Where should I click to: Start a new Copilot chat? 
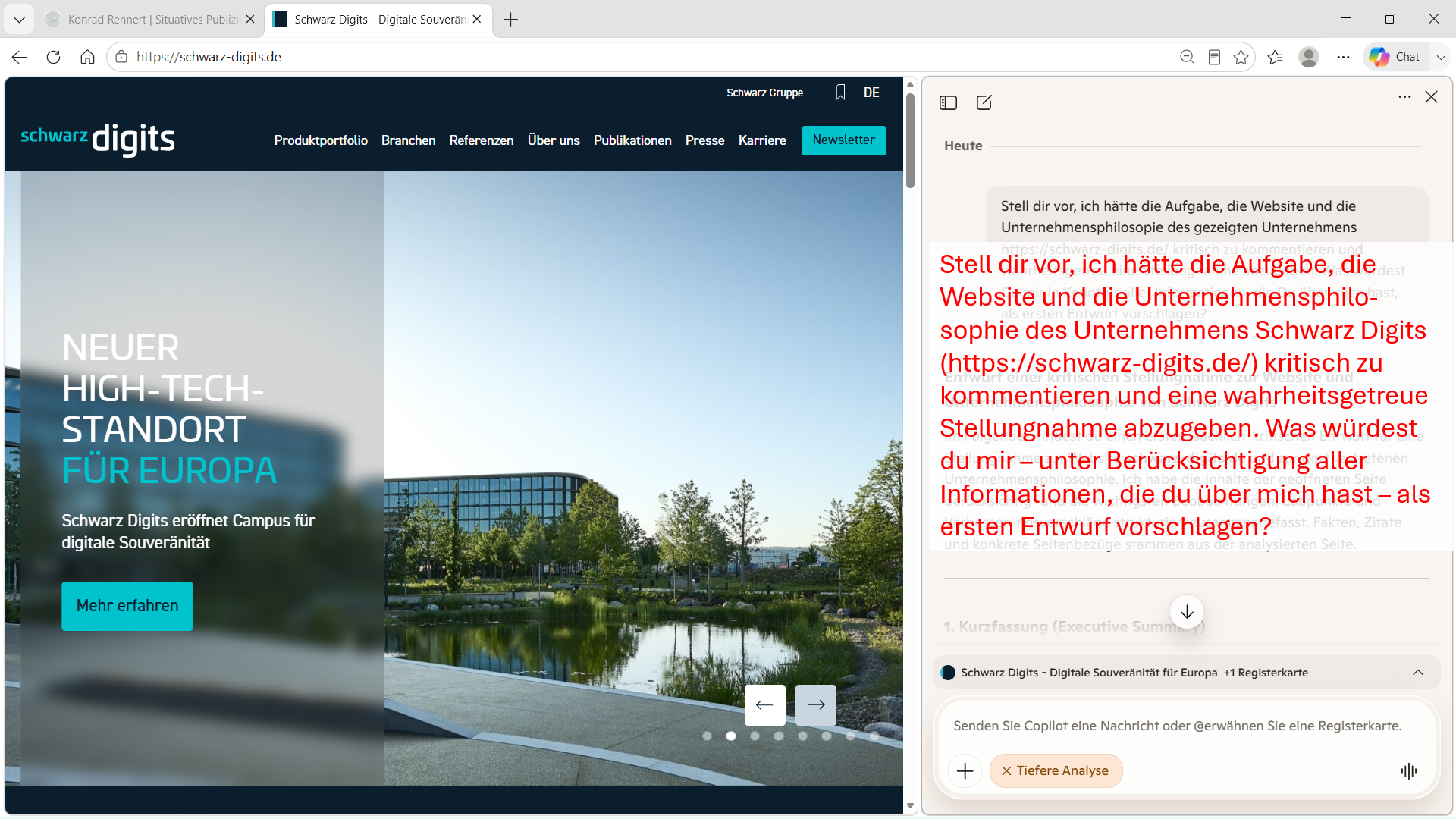click(x=984, y=102)
